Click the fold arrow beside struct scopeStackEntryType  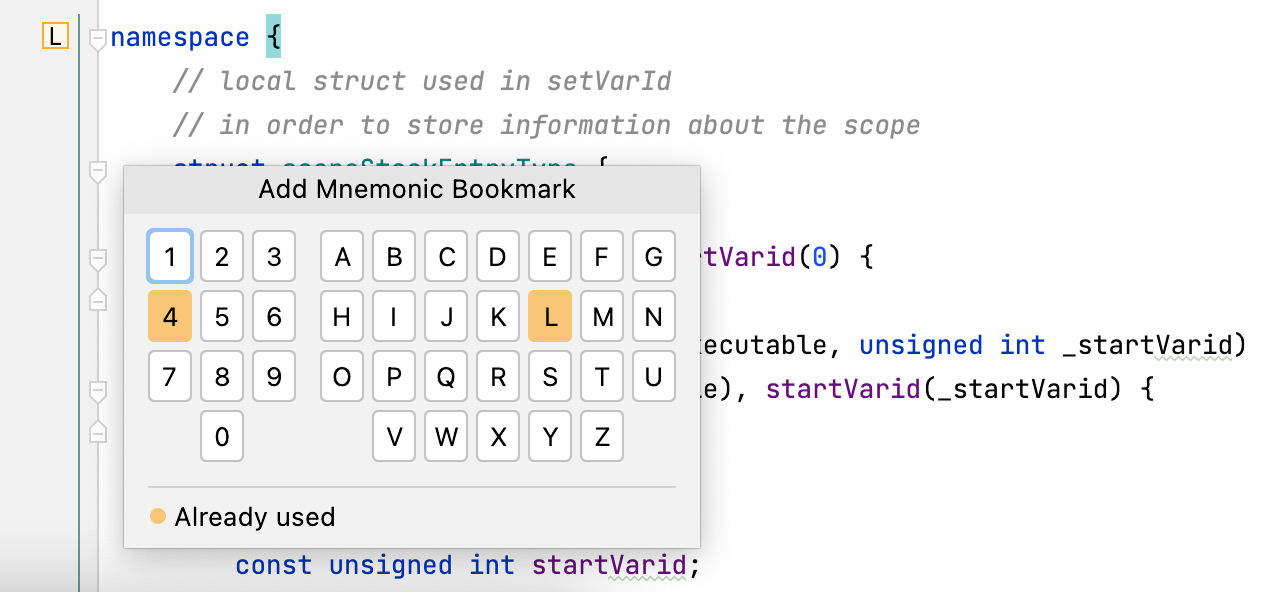click(x=97, y=171)
